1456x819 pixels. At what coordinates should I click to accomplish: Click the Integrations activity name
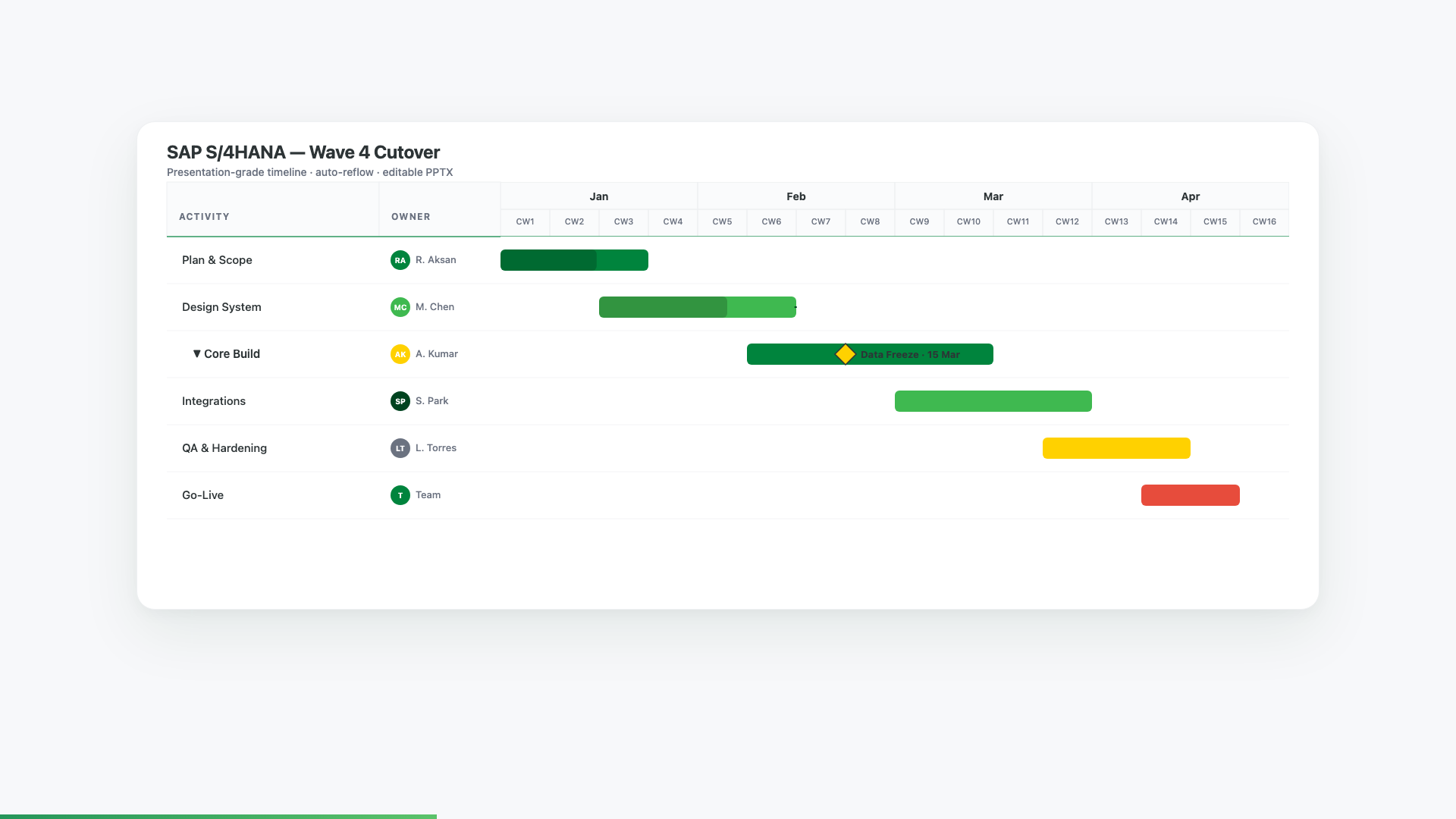click(214, 401)
